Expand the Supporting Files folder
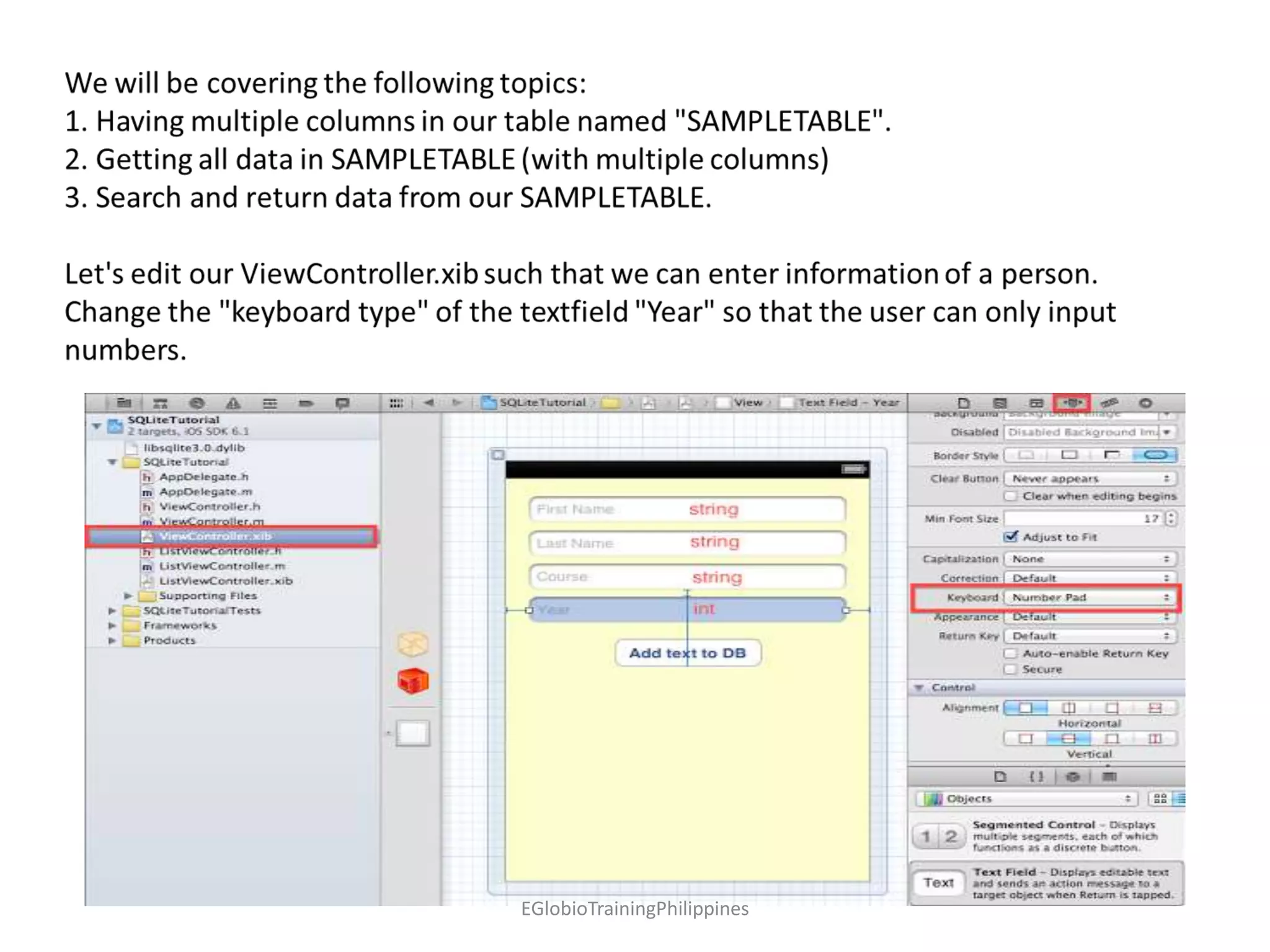1270x952 pixels. coord(128,596)
